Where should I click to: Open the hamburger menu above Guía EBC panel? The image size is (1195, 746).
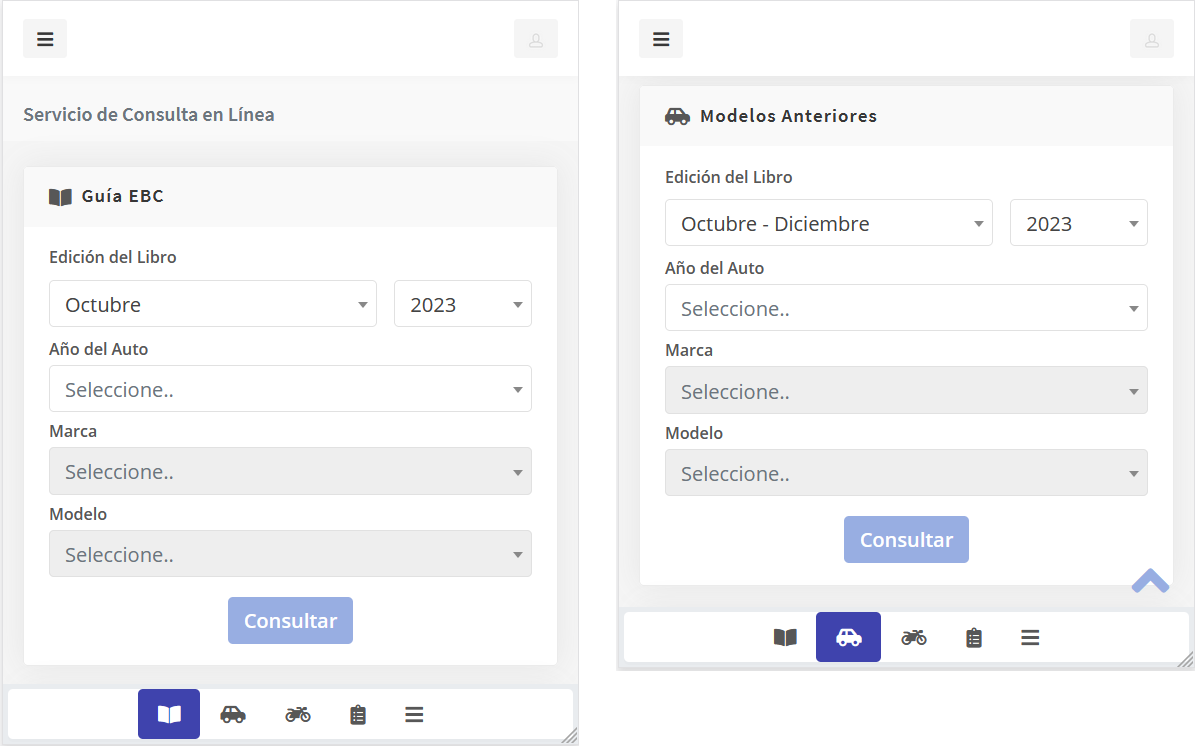pyautogui.click(x=45, y=39)
